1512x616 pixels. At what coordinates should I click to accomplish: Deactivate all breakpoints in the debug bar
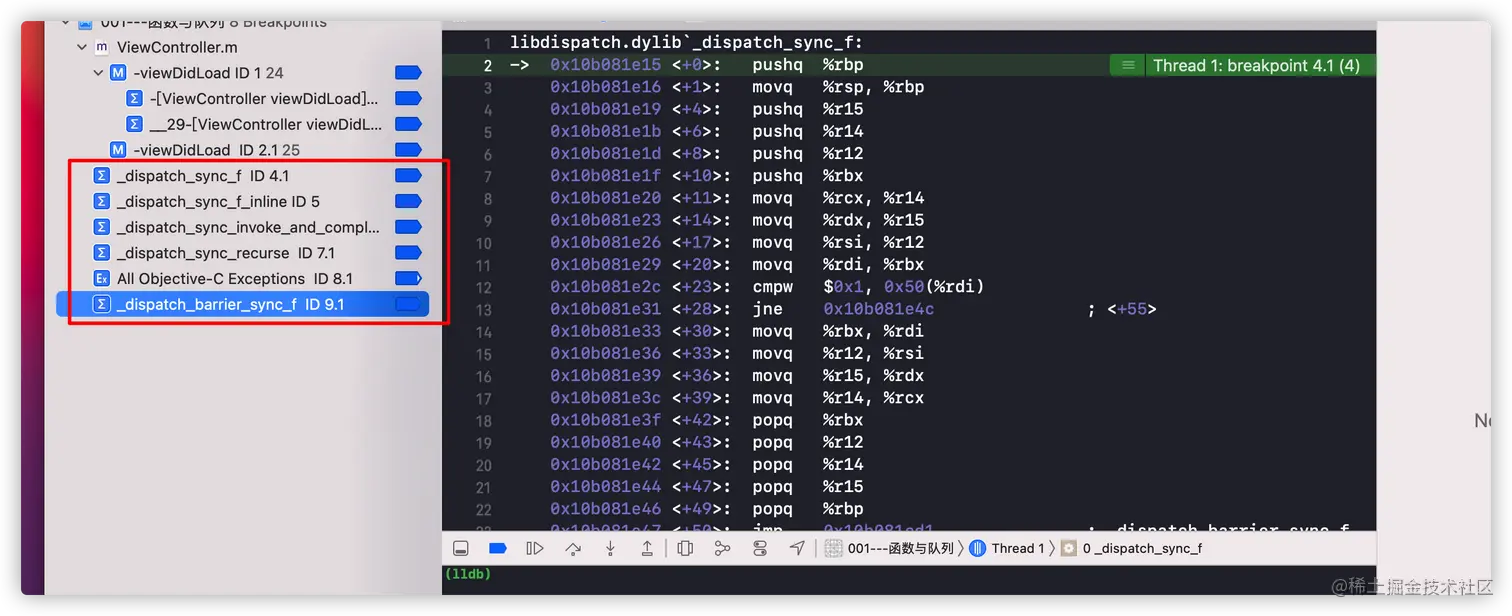(498, 548)
